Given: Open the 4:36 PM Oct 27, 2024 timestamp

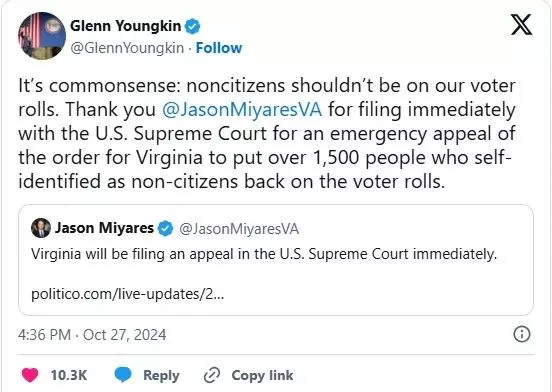Looking at the screenshot, I should click(x=92, y=334).
